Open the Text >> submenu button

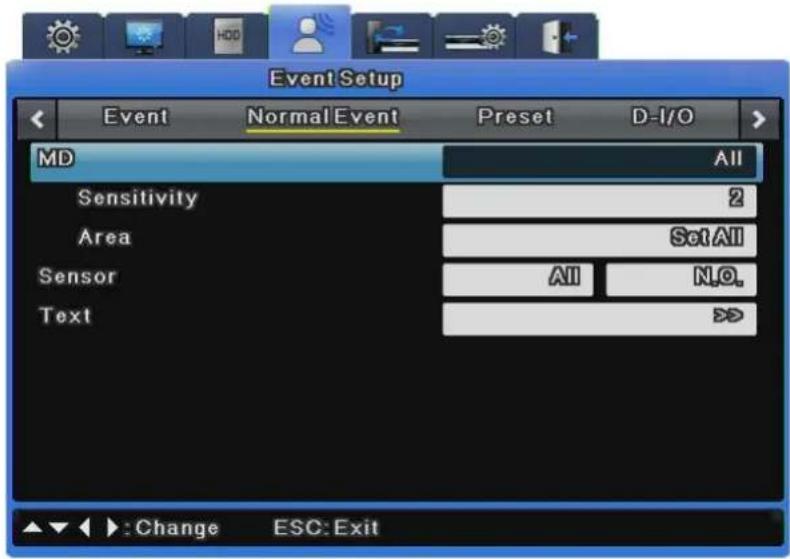[599, 318]
